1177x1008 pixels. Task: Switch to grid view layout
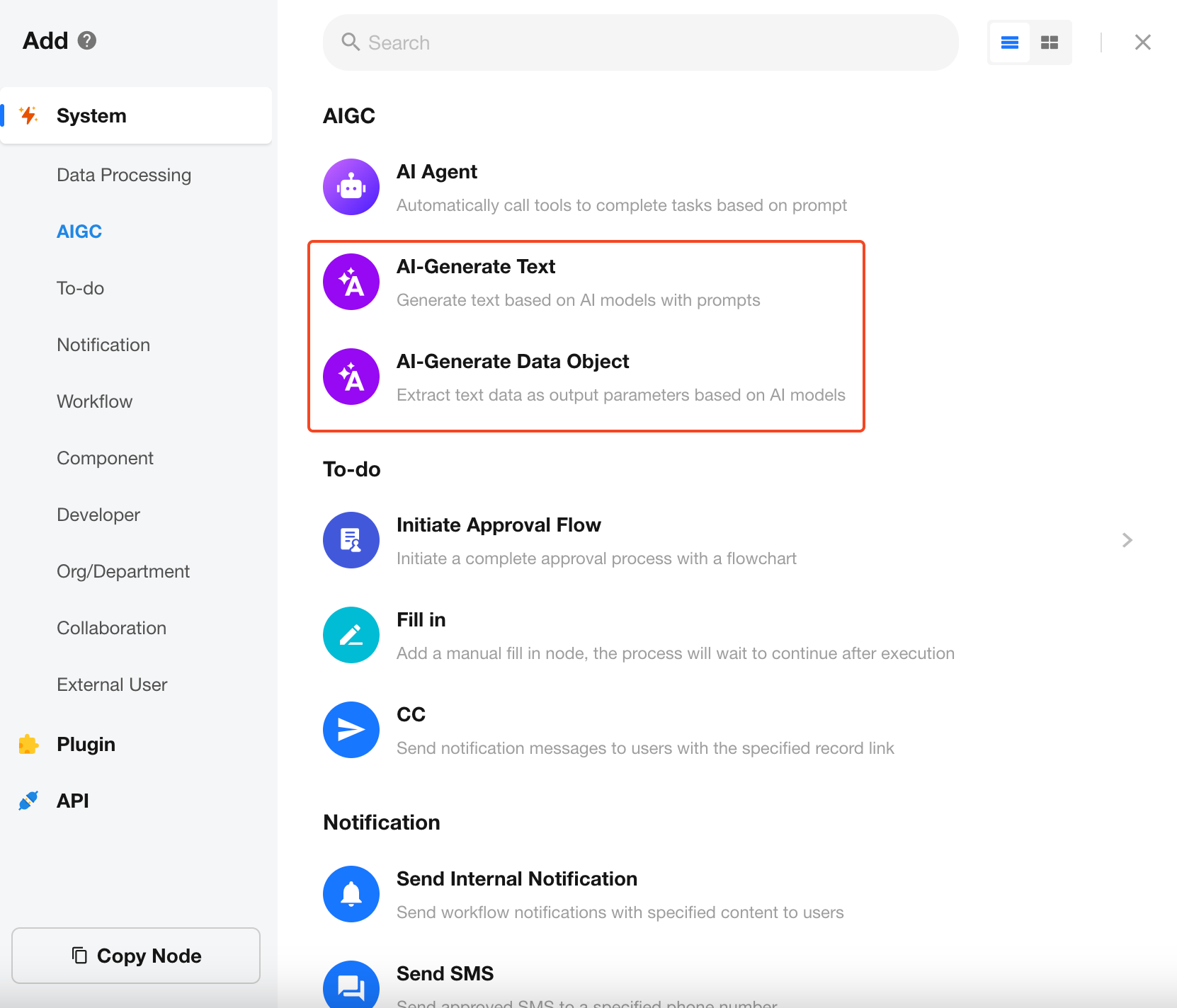(1050, 42)
